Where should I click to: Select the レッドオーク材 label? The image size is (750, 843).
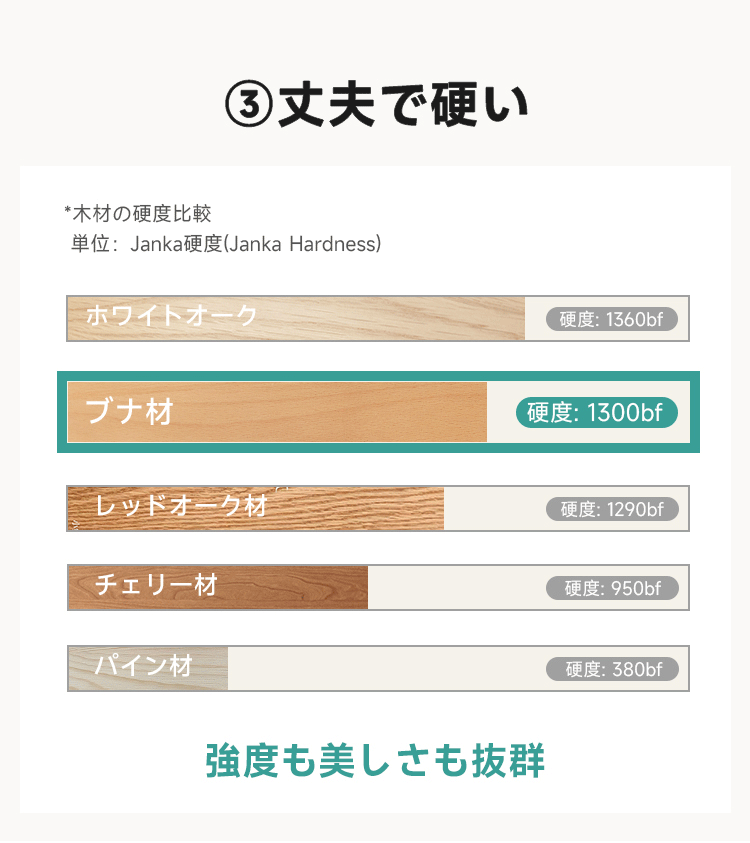pyautogui.click(x=182, y=505)
